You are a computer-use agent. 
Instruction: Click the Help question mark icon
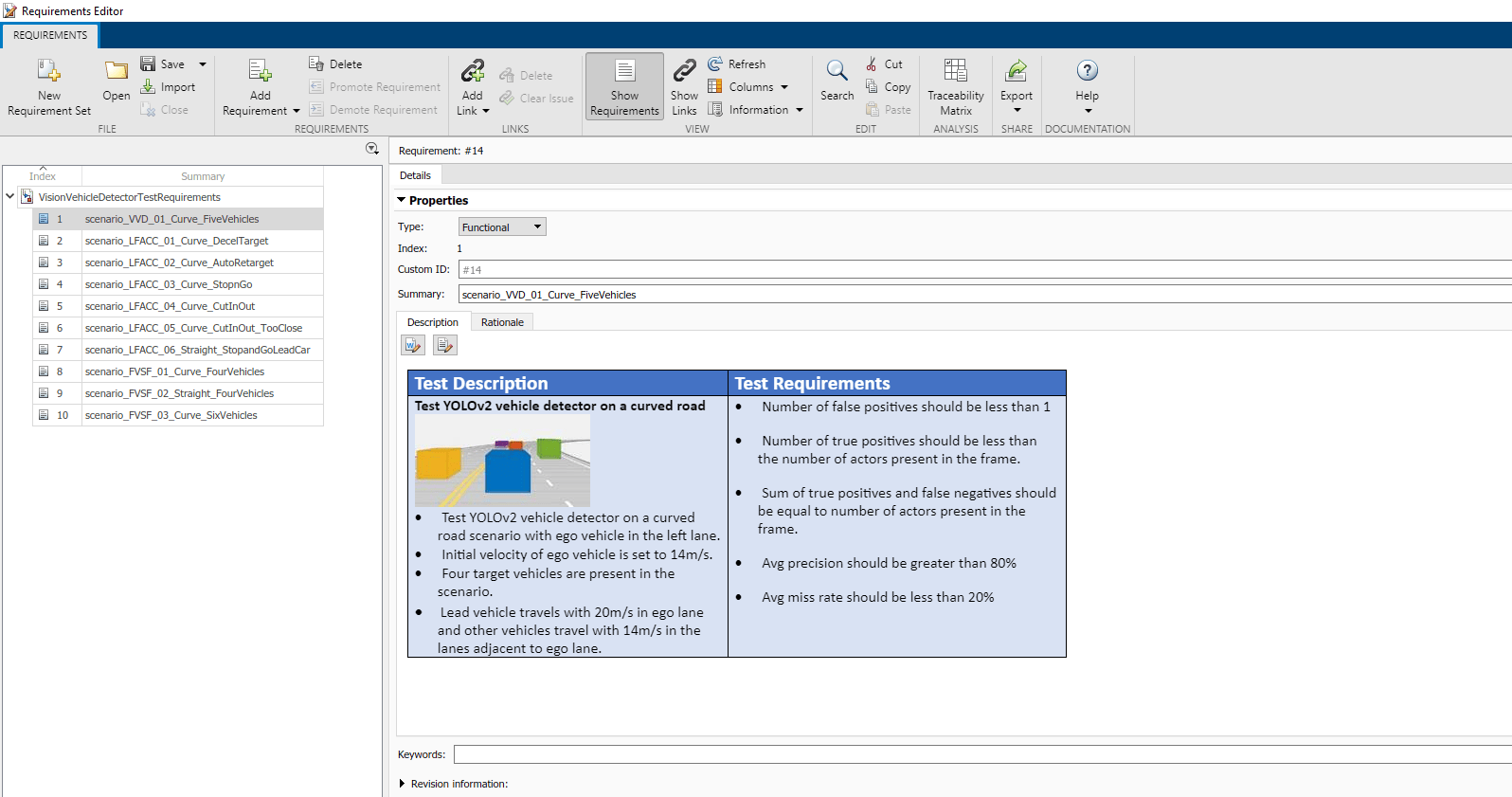pyautogui.click(x=1088, y=70)
